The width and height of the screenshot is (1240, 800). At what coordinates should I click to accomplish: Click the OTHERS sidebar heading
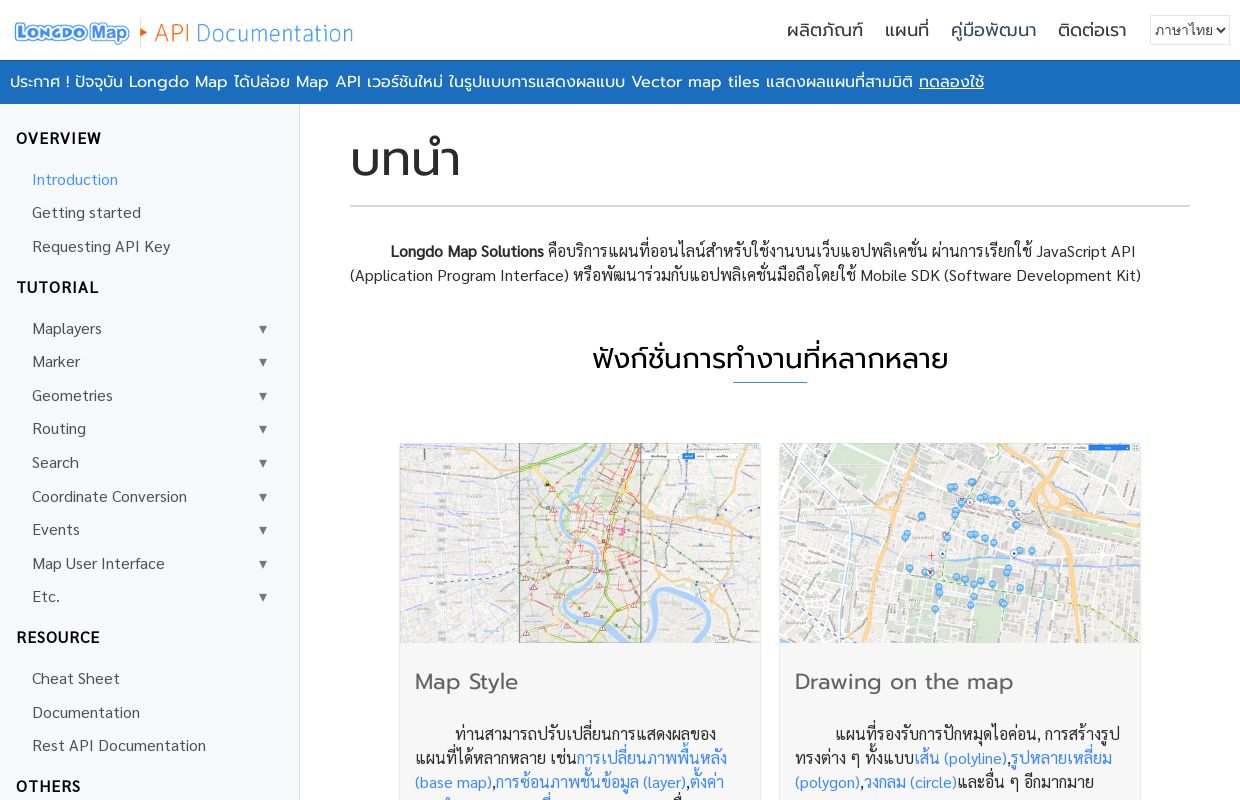pyautogui.click(x=48, y=786)
